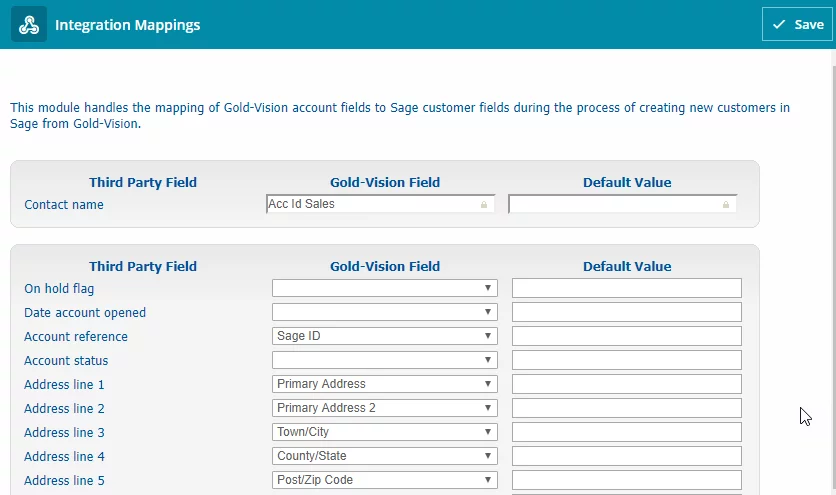
Task: Click the On hold flag default value field
Action: pos(626,288)
